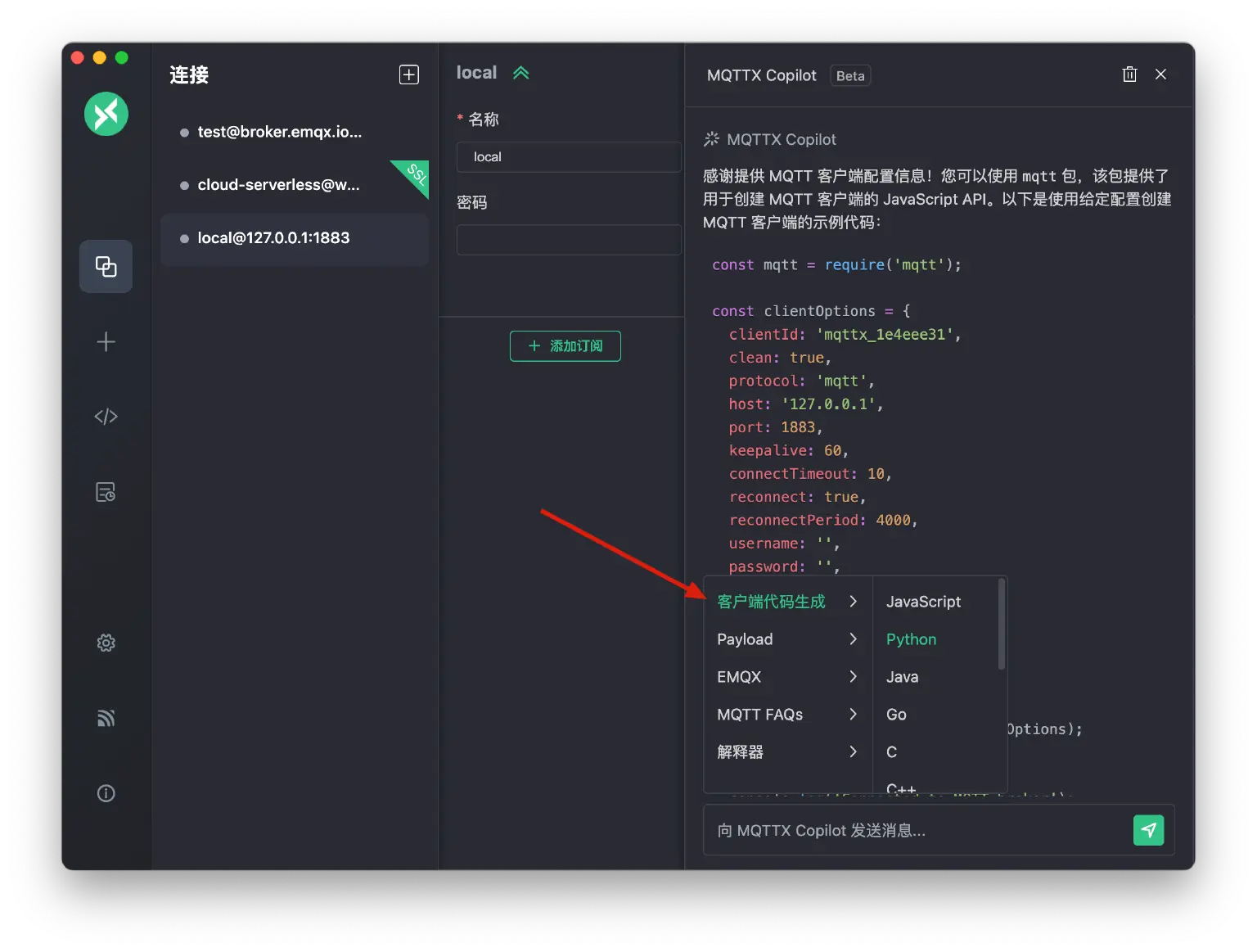
Task: Open the Connections panel icon
Action: tap(106, 266)
